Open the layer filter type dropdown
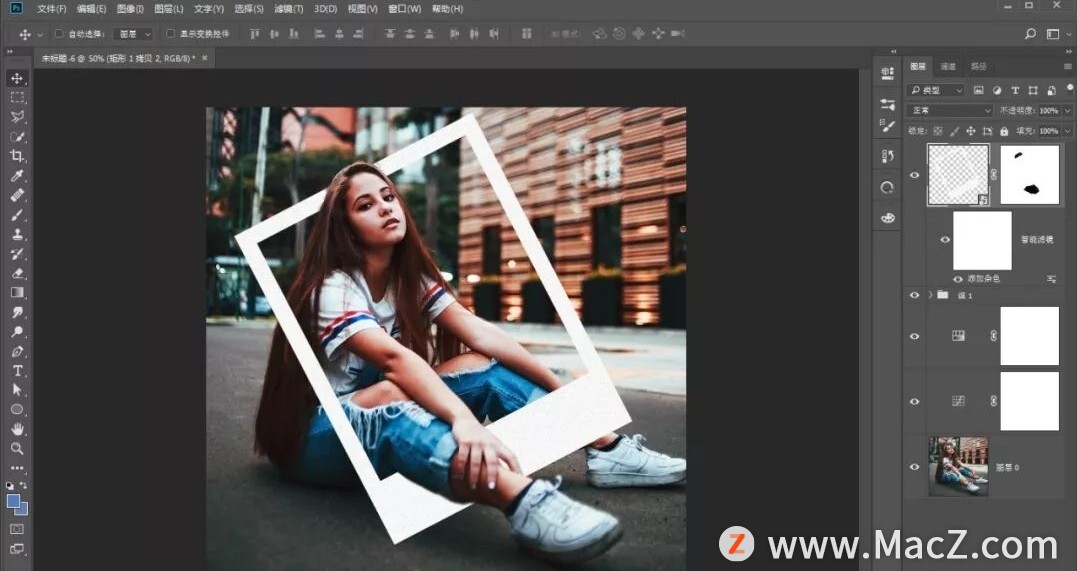Image resolution: width=1077 pixels, height=571 pixels. pyautogui.click(x=936, y=90)
